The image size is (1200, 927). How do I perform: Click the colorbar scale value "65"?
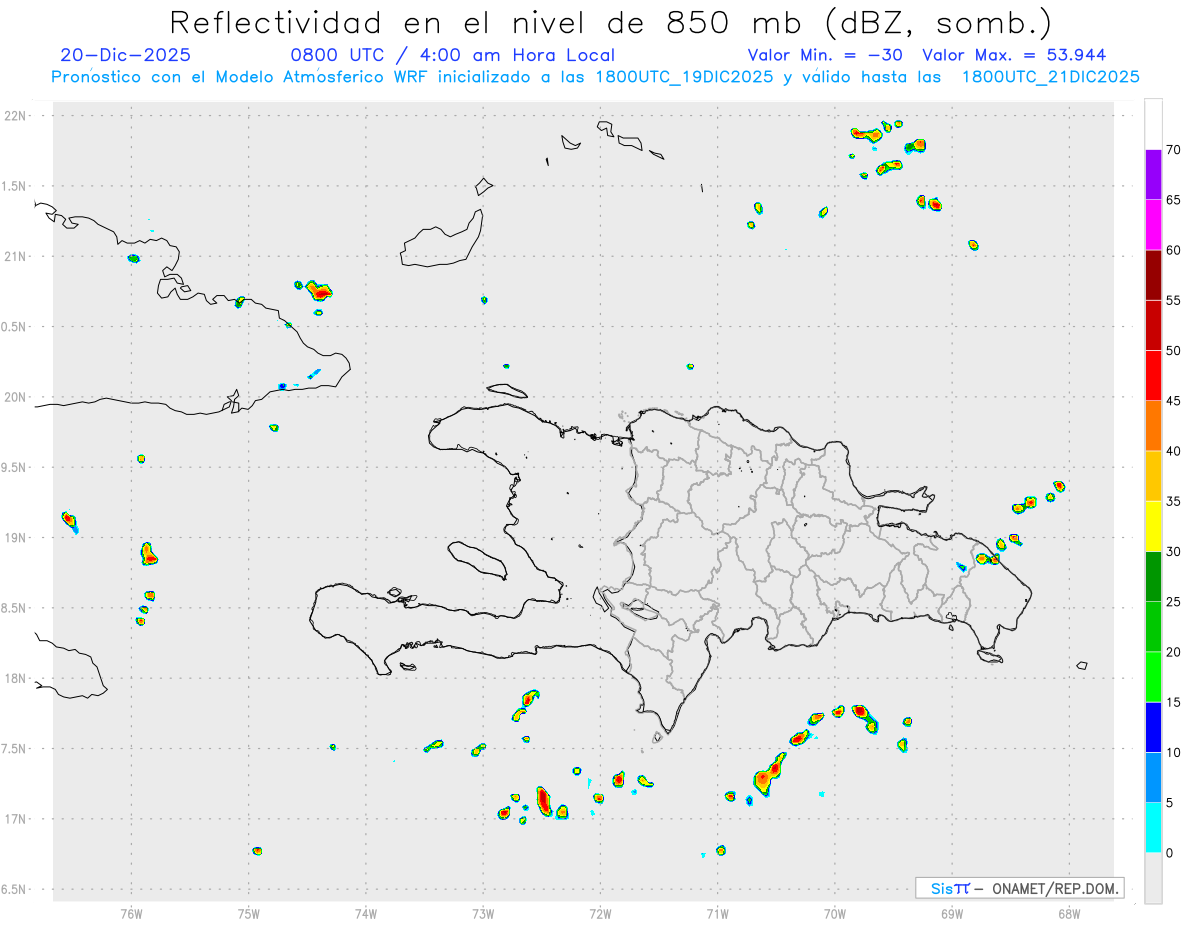pyautogui.click(x=1174, y=200)
